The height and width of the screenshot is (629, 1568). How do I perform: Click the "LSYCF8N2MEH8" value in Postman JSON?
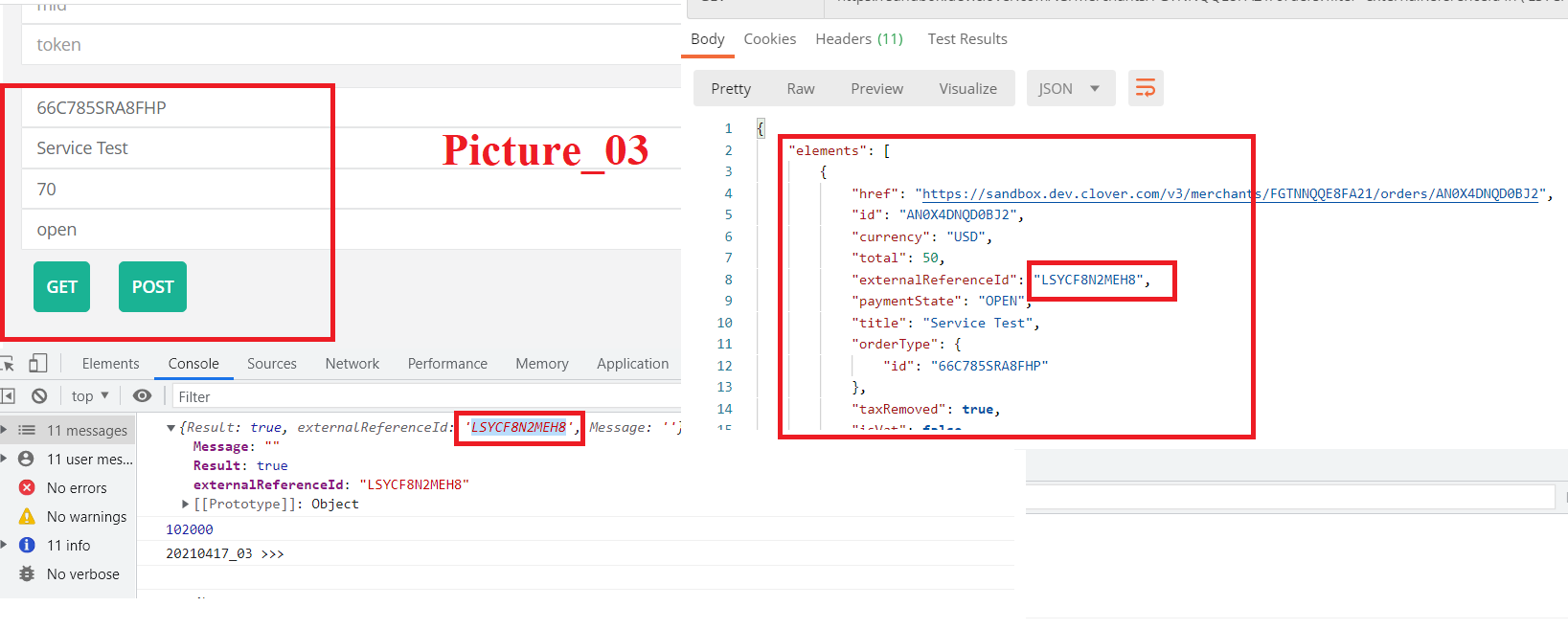[1089, 280]
